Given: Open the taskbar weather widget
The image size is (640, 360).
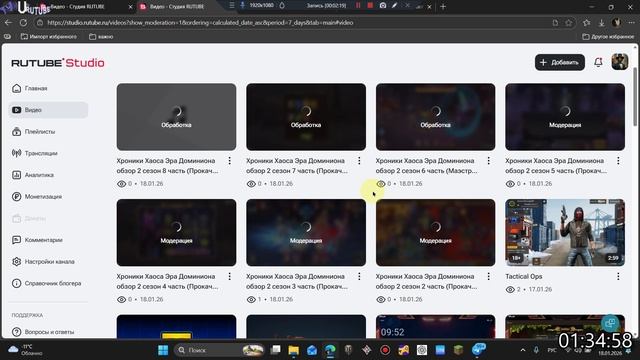Looking at the screenshot, I should pyautogui.click(x=25, y=350).
